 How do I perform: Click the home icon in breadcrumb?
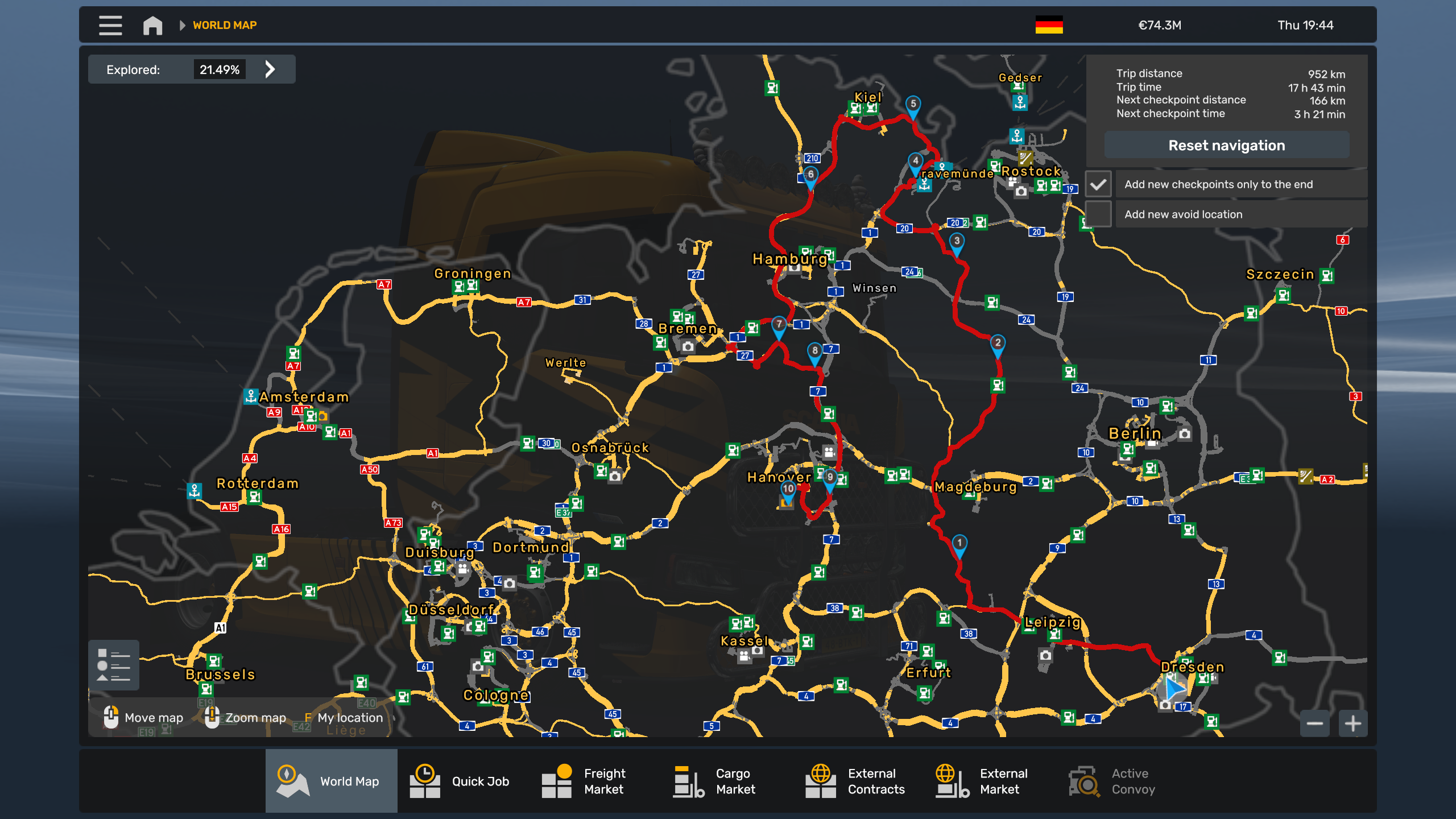point(152,25)
